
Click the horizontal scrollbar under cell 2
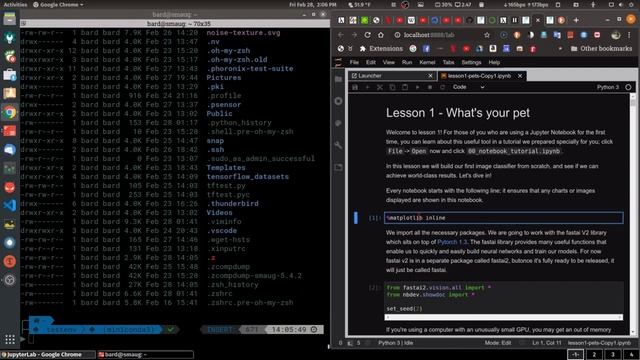[504, 317]
